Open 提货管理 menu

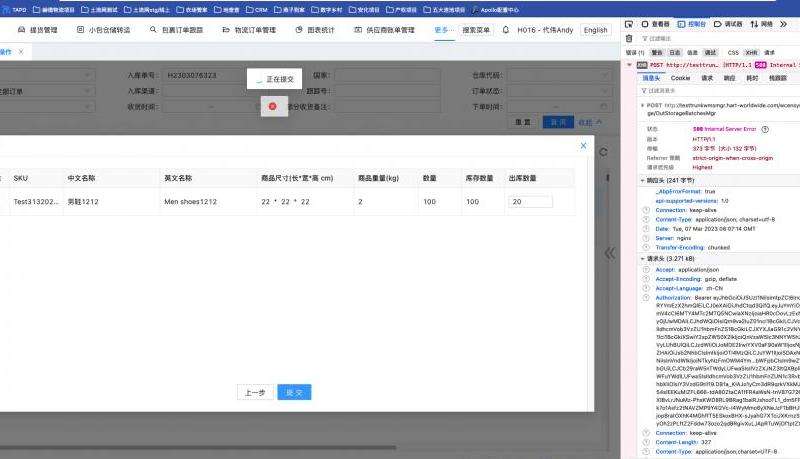[37, 30]
